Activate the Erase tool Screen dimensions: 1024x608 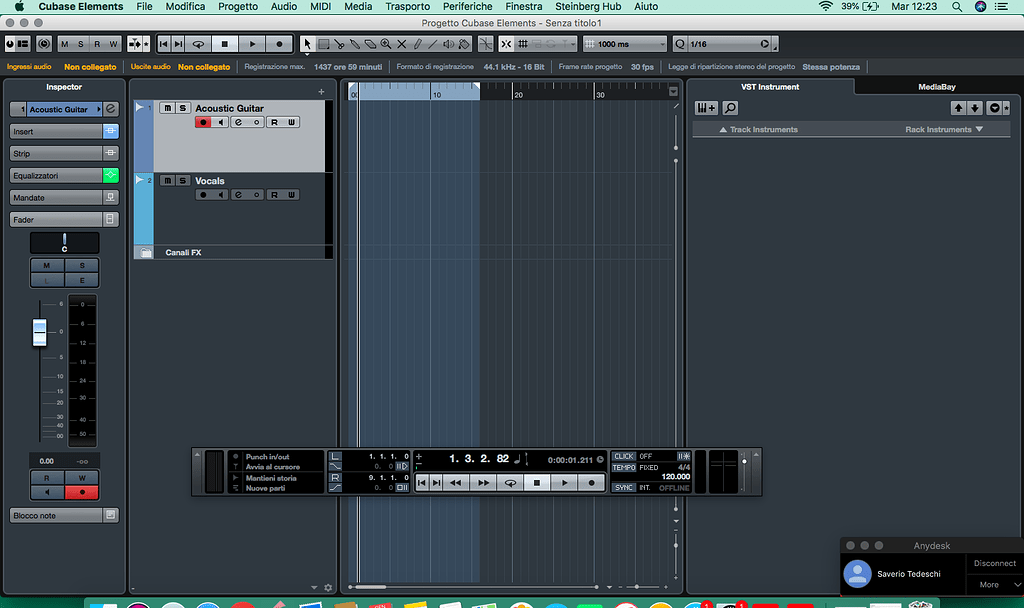[370, 43]
